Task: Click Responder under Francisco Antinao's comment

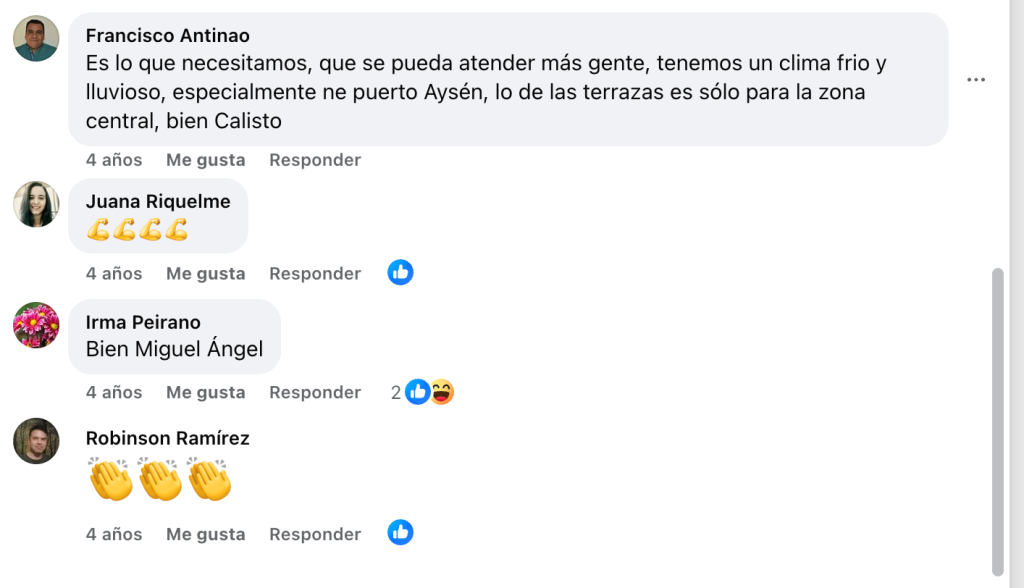Action: (x=315, y=160)
